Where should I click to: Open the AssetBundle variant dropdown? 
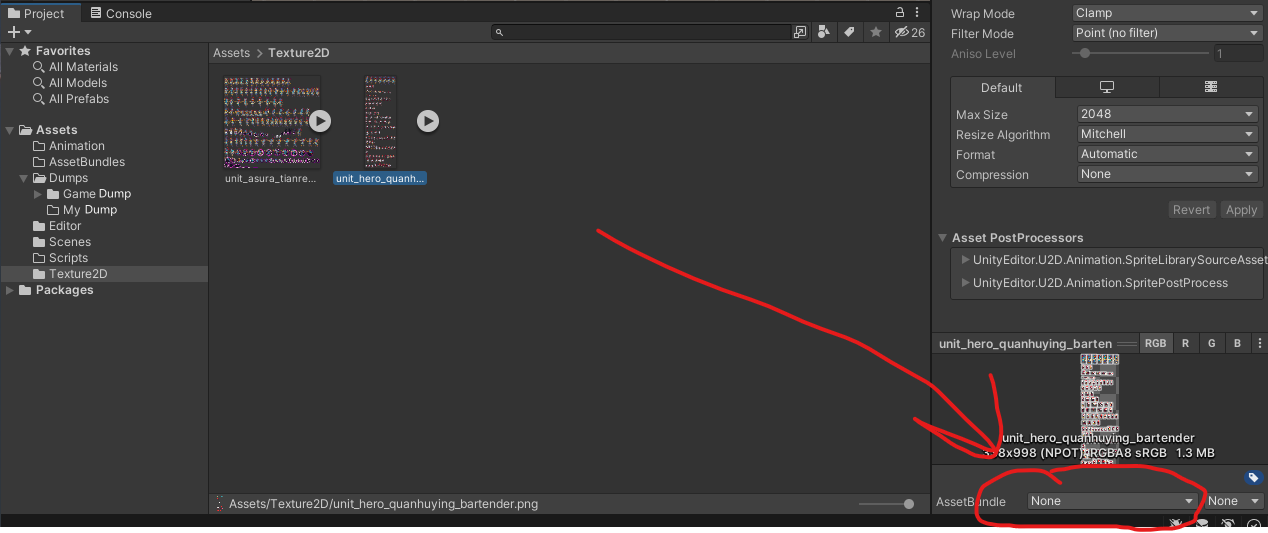pyautogui.click(x=1233, y=501)
